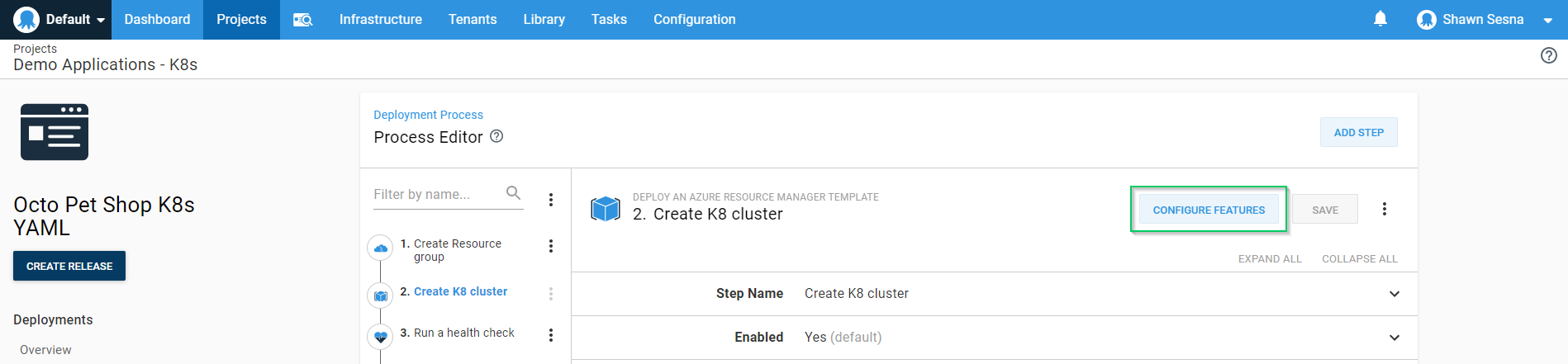
Task: Click the Octo Pet Shop project logo
Action: click(55, 132)
